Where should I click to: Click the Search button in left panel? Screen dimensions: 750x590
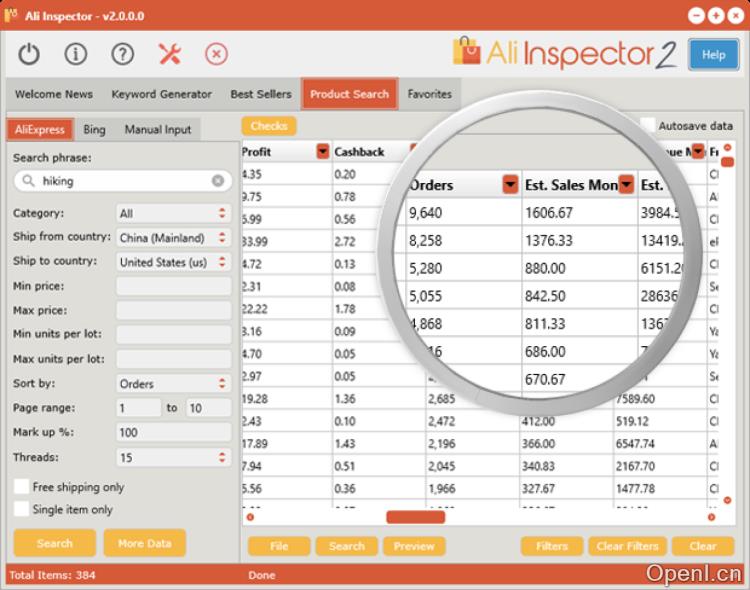[55, 543]
